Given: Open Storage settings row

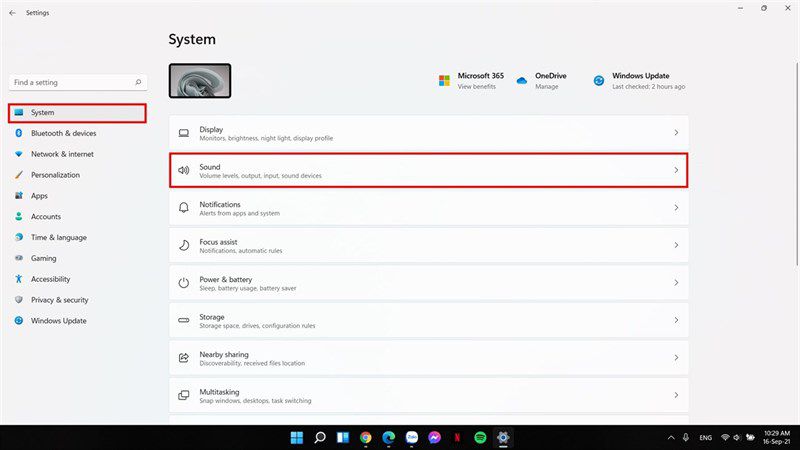Looking at the screenshot, I should click(429, 320).
